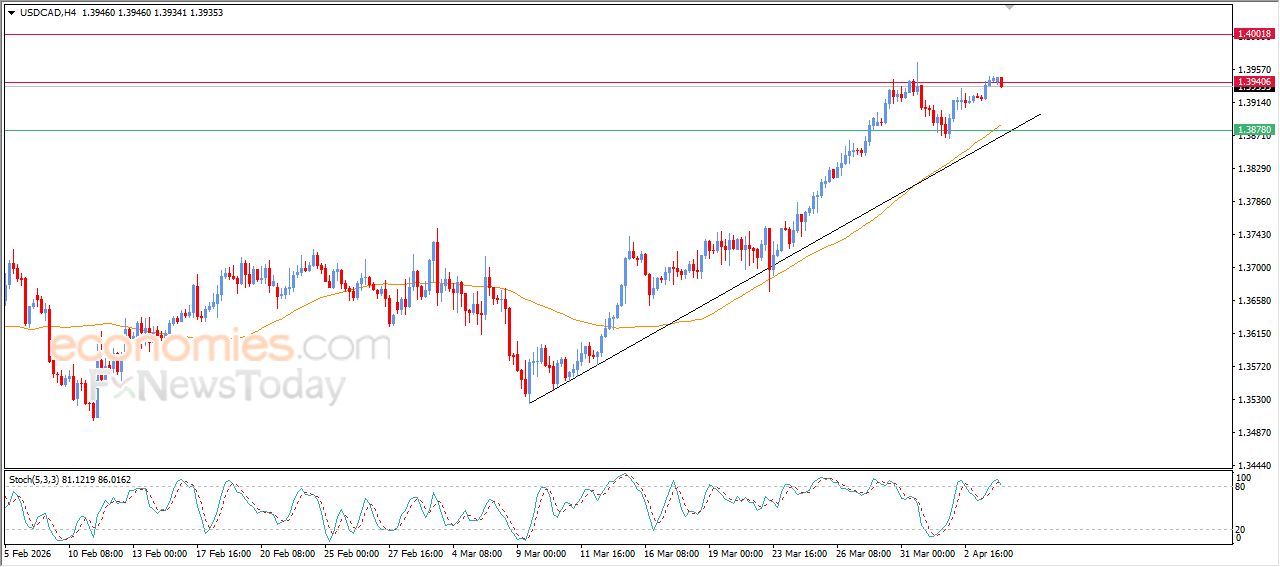Click the 5 Feb 2026 date label
The image size is (1280, 567).
29,553
